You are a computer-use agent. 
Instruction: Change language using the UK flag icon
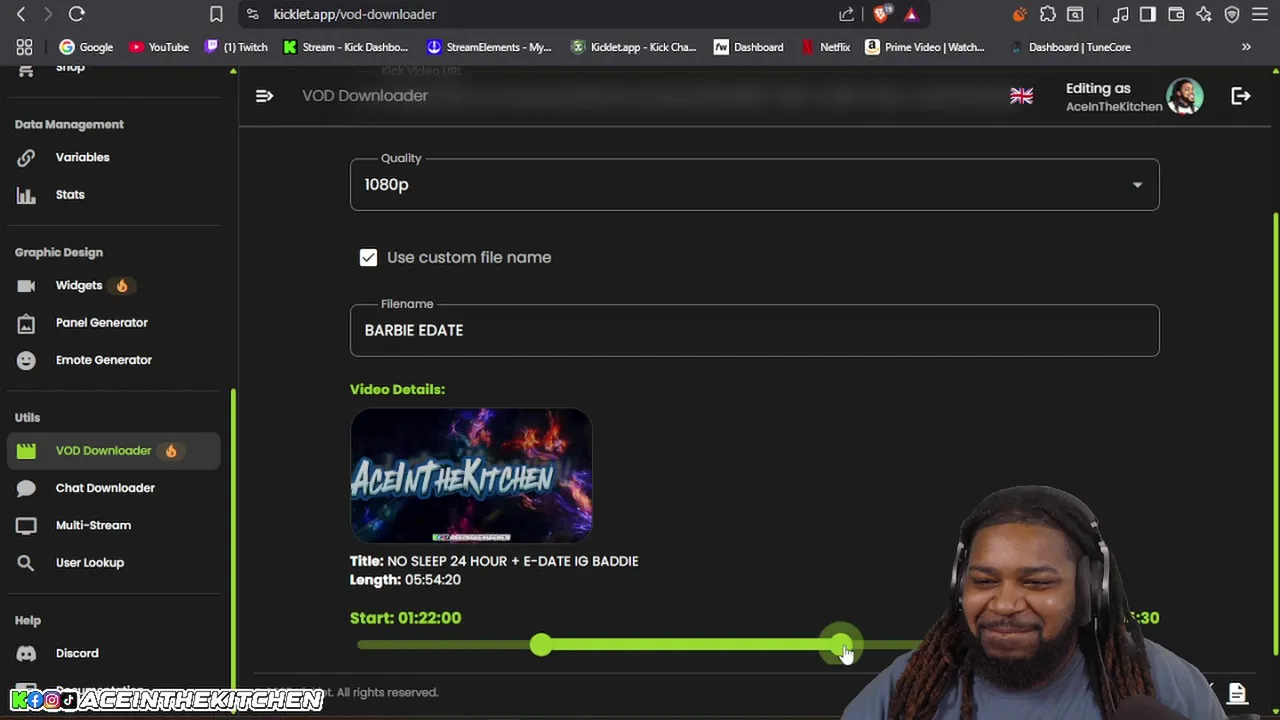coord(1021,96)
